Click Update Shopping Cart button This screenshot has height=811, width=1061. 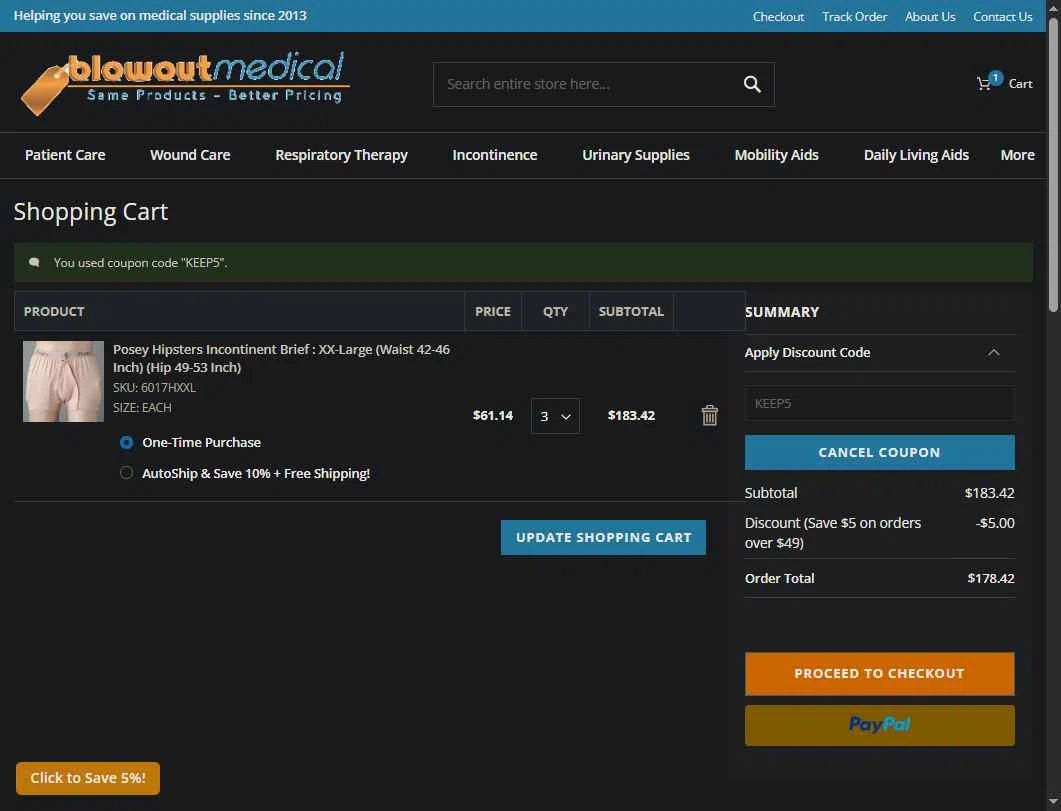(x=603, y=538)
